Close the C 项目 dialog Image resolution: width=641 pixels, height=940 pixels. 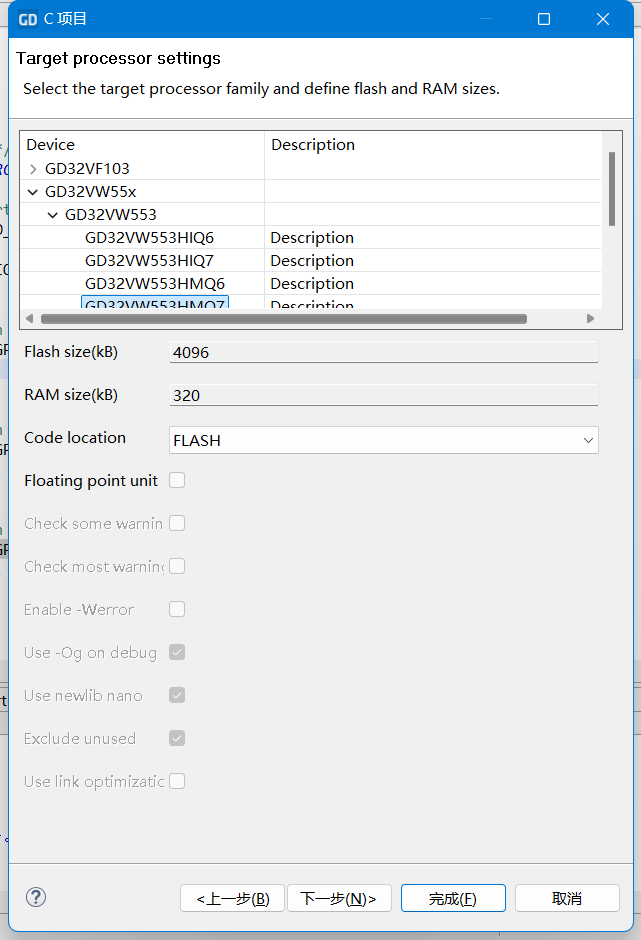(x=603, y=19)
